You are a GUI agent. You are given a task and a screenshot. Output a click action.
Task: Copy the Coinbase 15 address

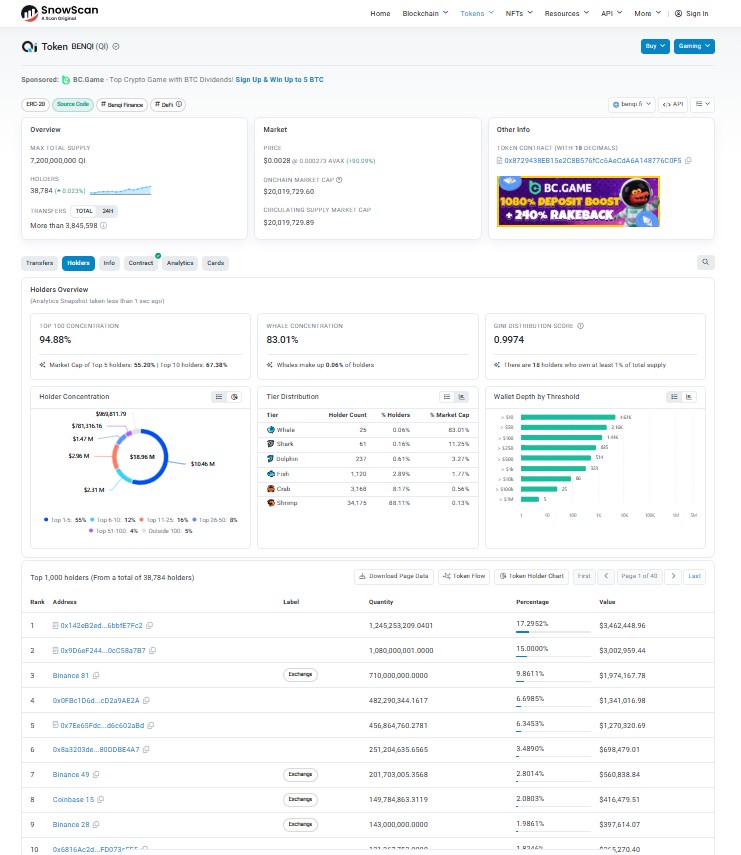click(x=101, y=800)
